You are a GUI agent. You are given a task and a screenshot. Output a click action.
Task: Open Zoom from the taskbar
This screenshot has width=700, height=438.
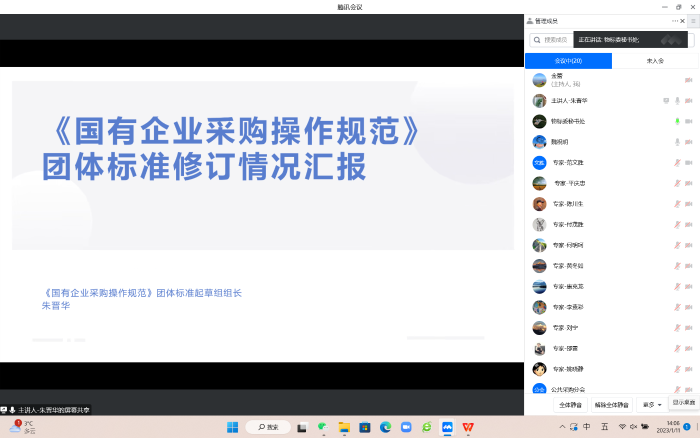point(406,427)
